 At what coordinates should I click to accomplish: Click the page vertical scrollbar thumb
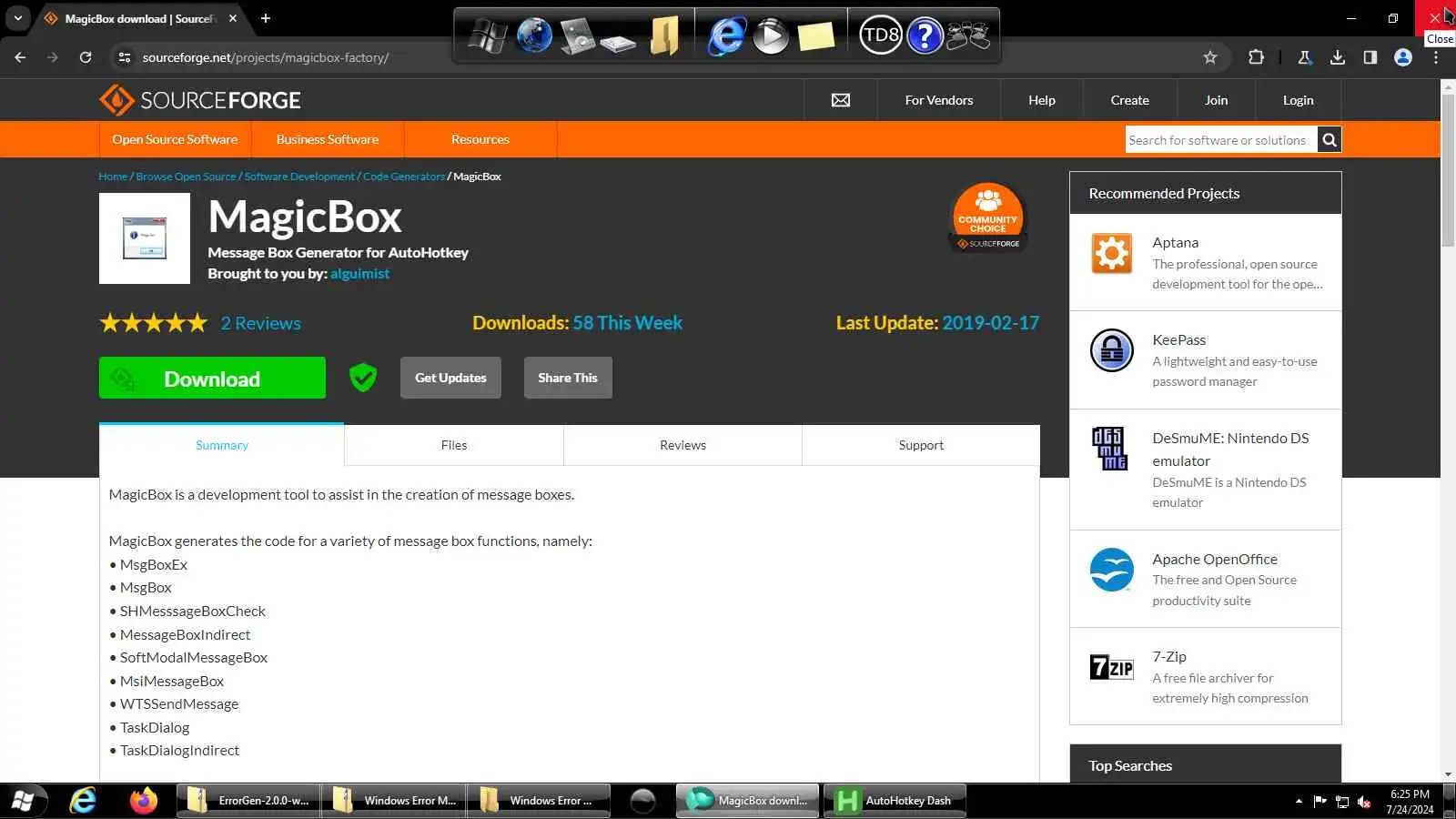point(1448,170)
